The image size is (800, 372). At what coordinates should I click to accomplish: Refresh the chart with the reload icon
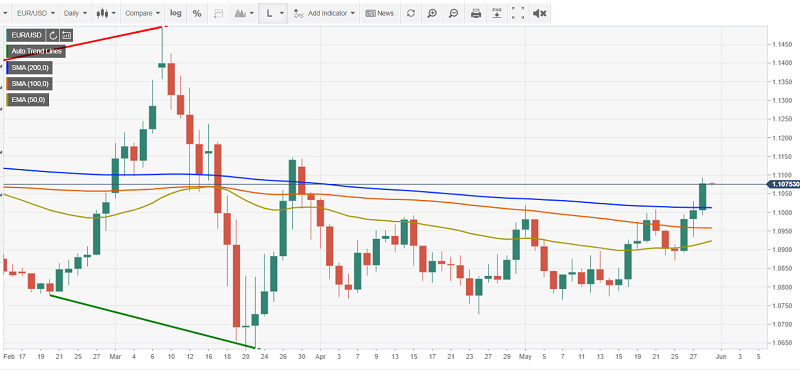coord(411,13)
